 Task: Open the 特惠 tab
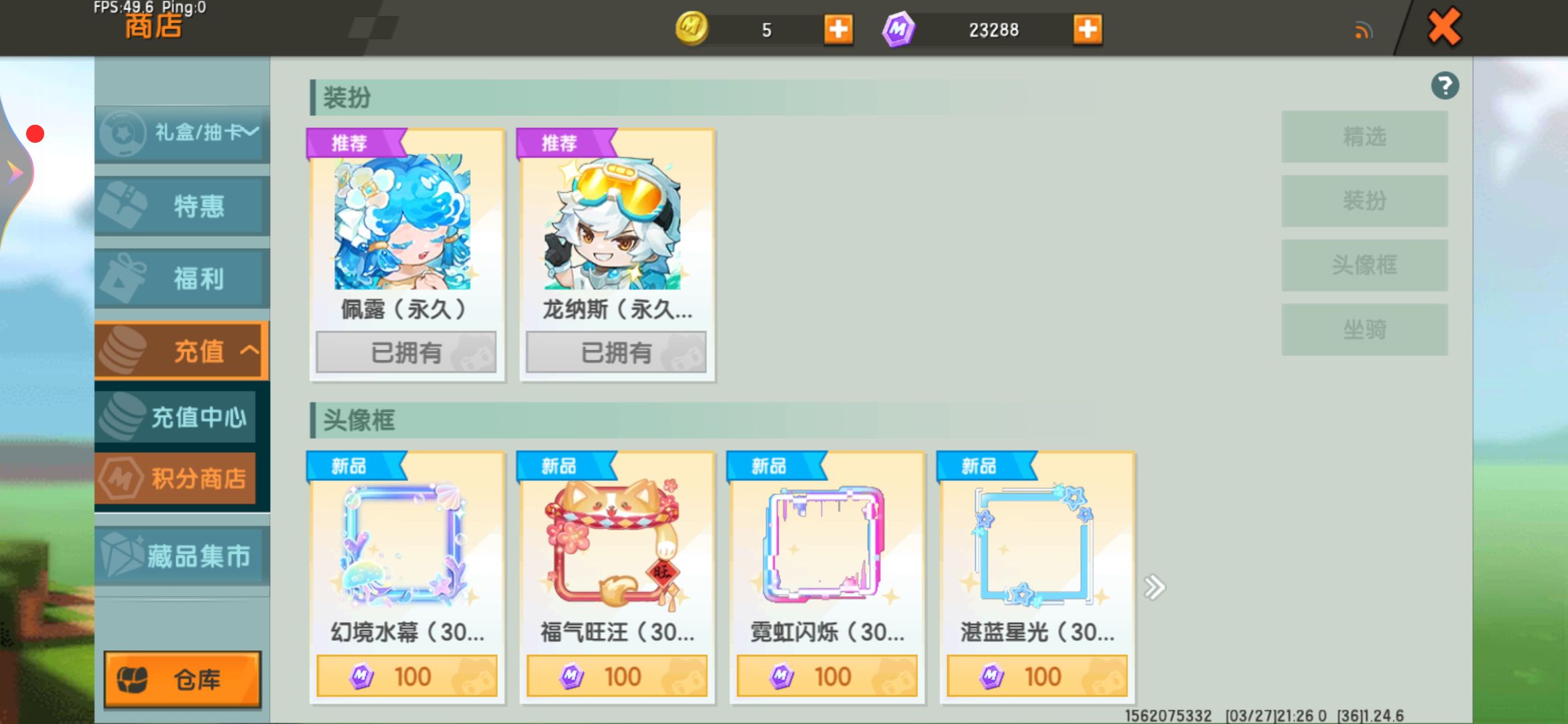[182, 205]
